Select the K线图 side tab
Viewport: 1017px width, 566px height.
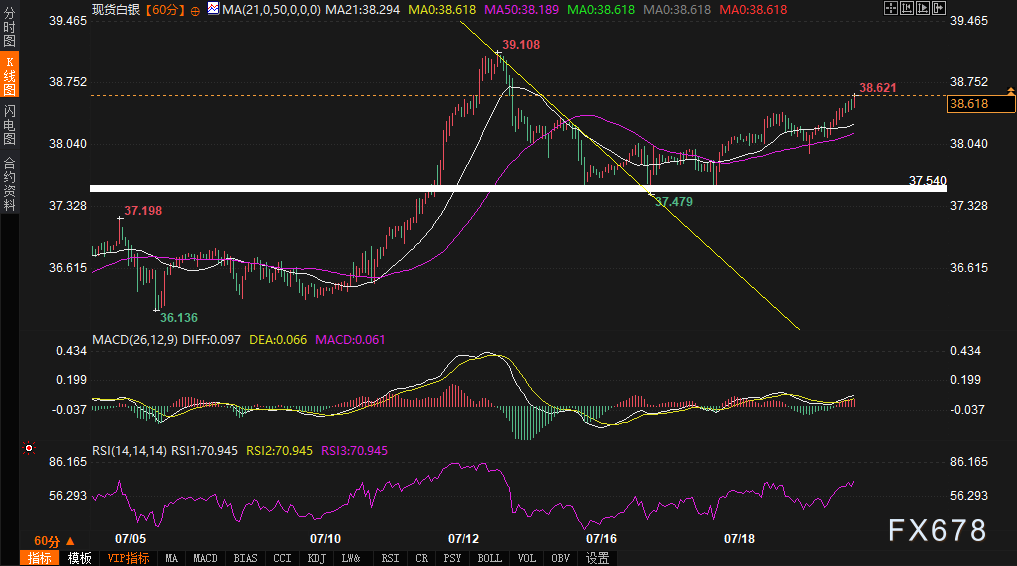click(x=9, y=75)
